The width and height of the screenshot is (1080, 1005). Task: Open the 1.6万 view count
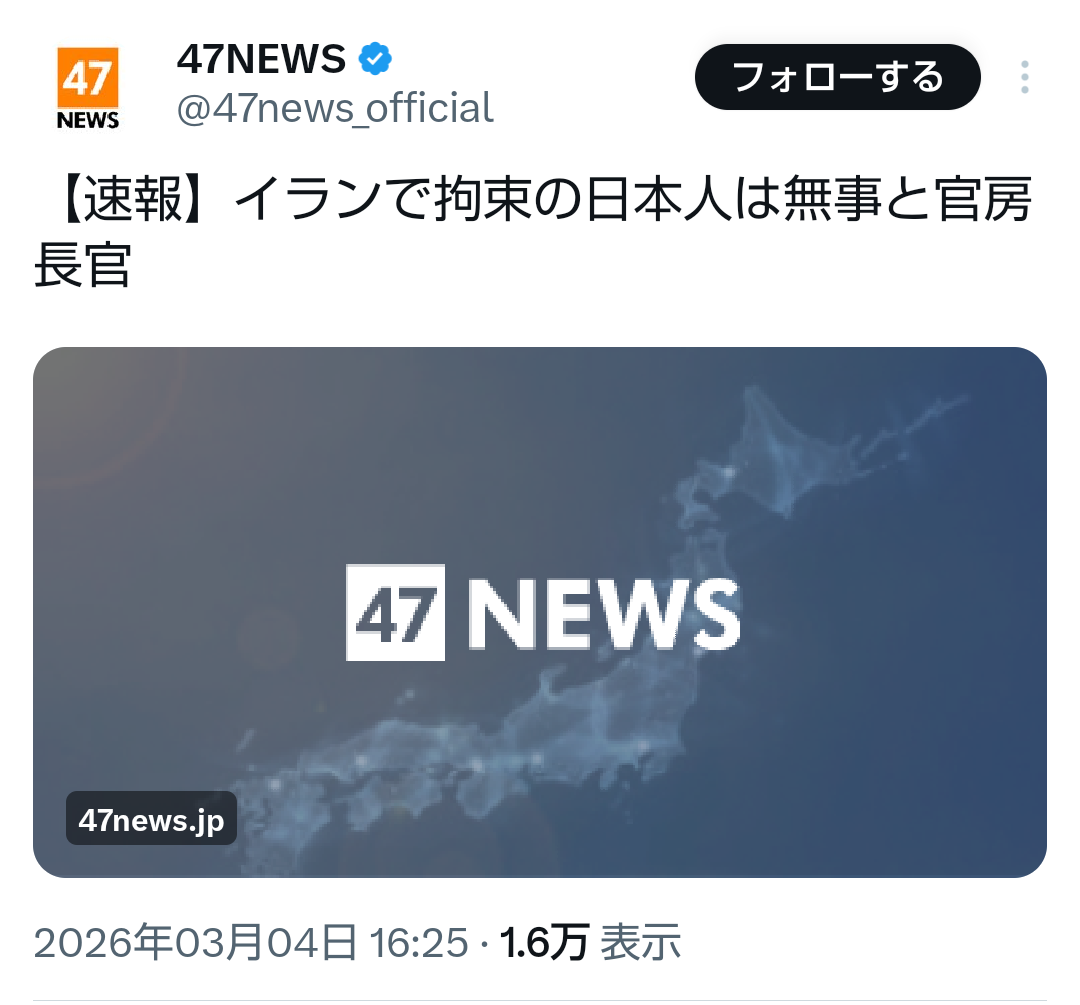(544, 942)
